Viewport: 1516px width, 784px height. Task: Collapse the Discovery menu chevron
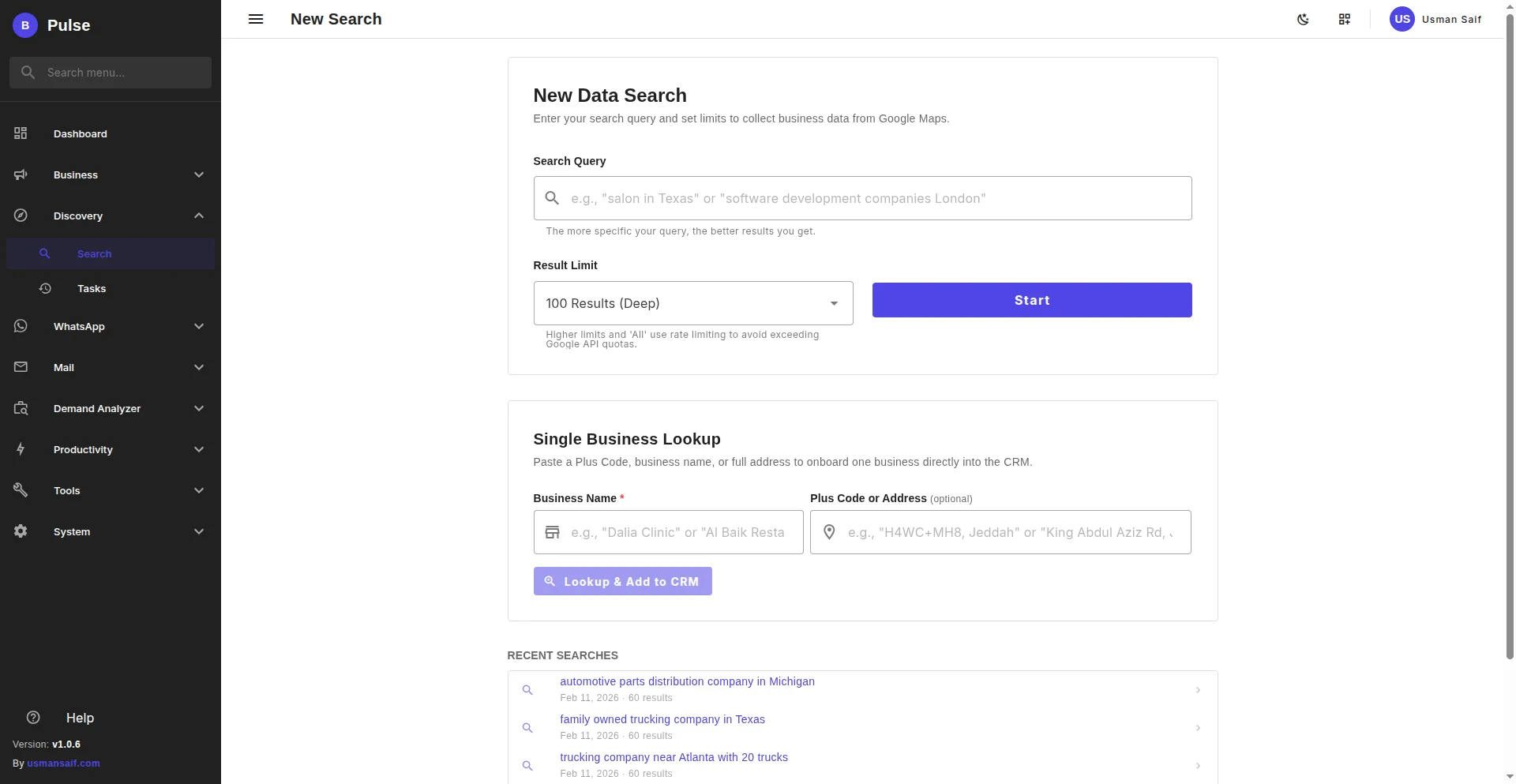click(199, 216)
